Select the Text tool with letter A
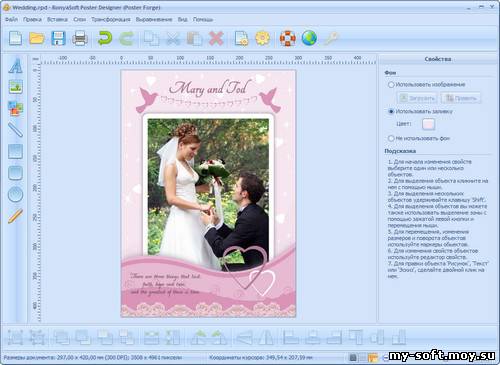This screenshot has width=500, height=365. [x=15, y=66]
